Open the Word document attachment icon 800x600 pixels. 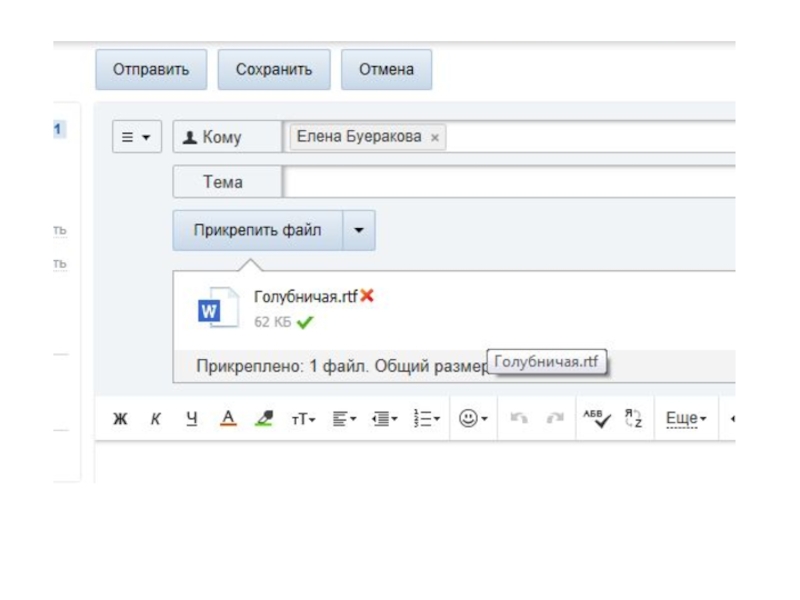(218, 308)
